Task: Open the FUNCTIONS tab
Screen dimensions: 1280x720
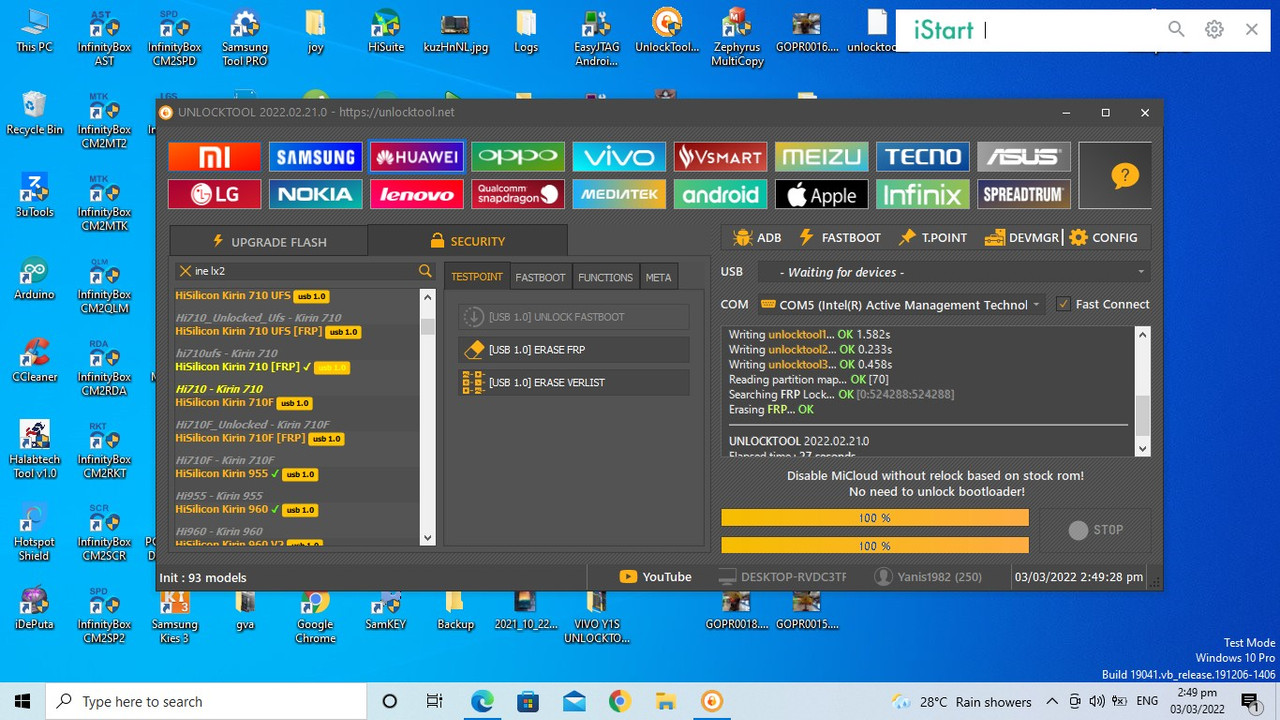Action: [605, 277]
